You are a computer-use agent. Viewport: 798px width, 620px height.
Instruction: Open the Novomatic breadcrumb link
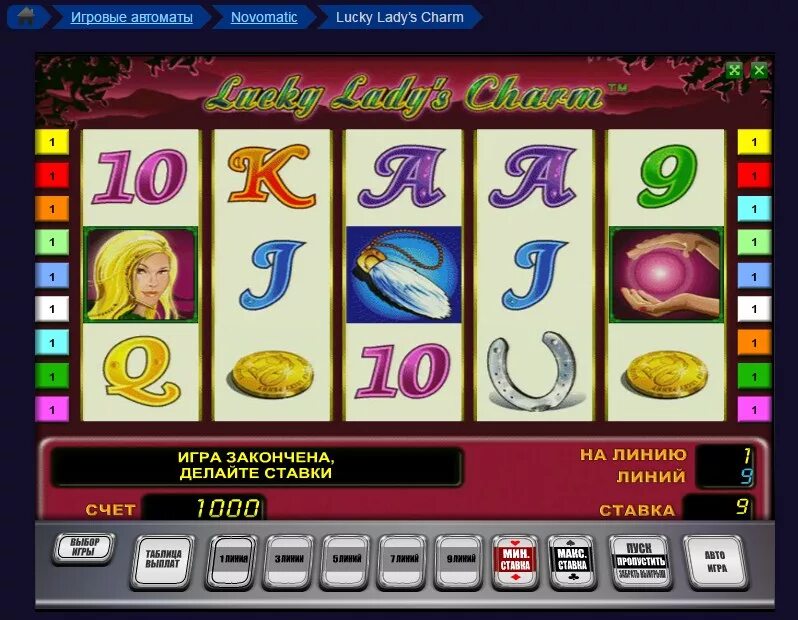[x=264, y=17]
